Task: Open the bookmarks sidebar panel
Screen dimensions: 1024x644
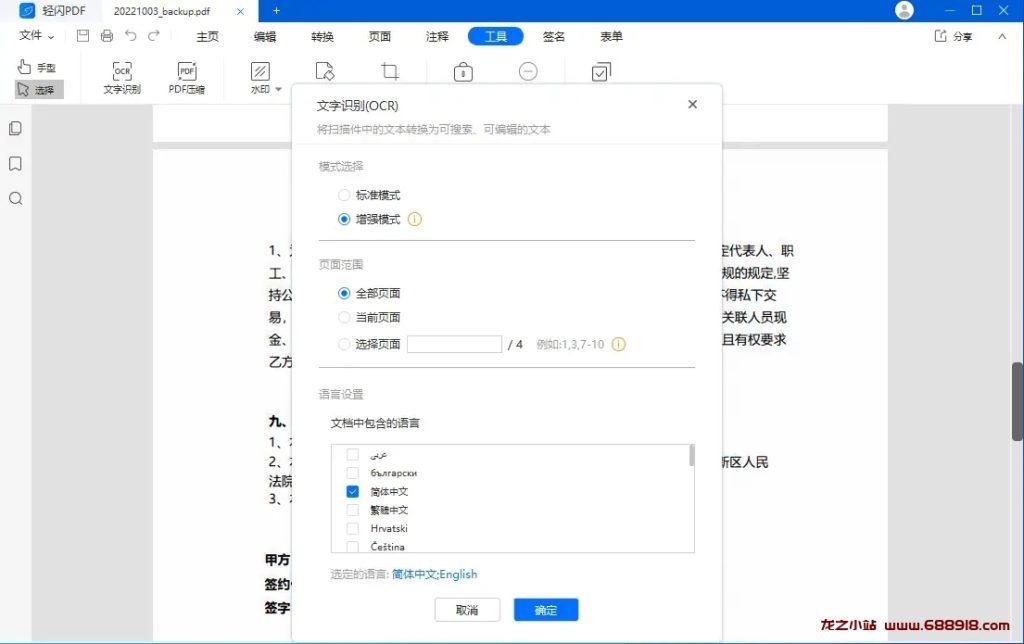Action: pyautogui.click(x=16, y=163)
